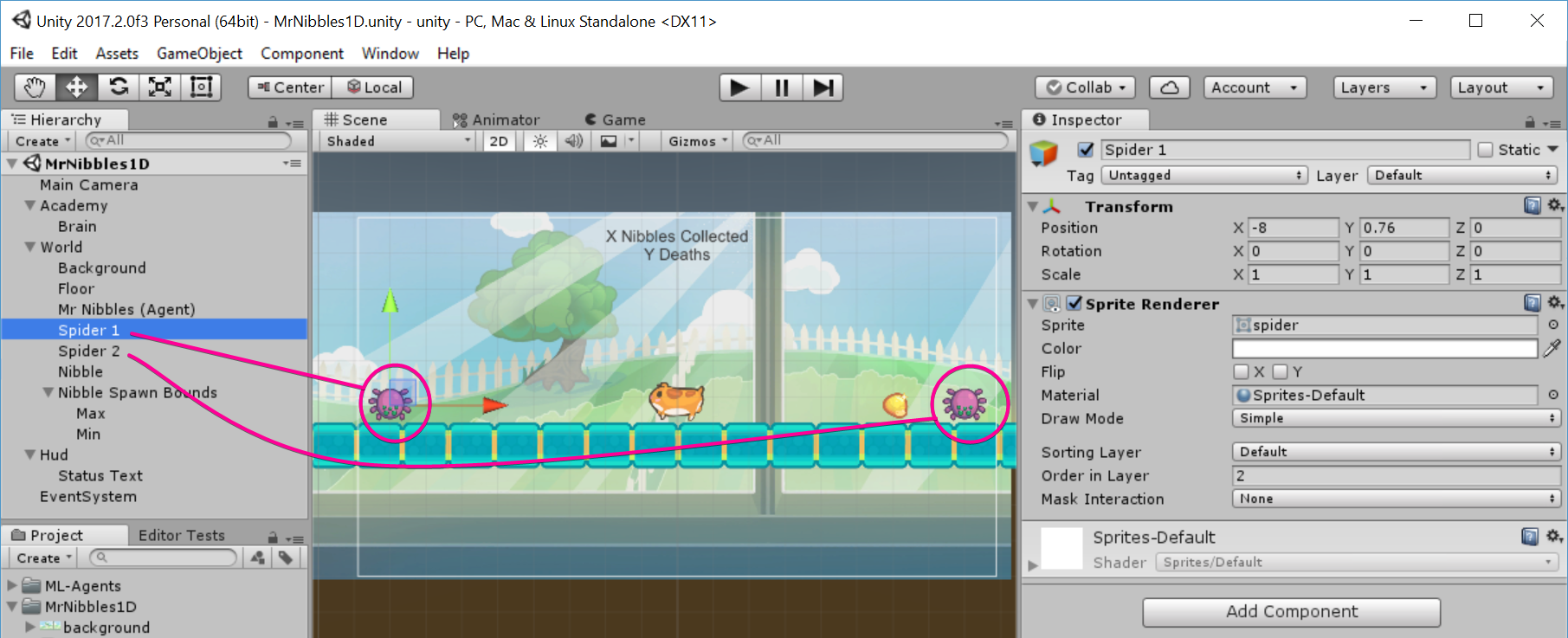
Task: Select the Rect Transform tool
Action: click(201, 87)
